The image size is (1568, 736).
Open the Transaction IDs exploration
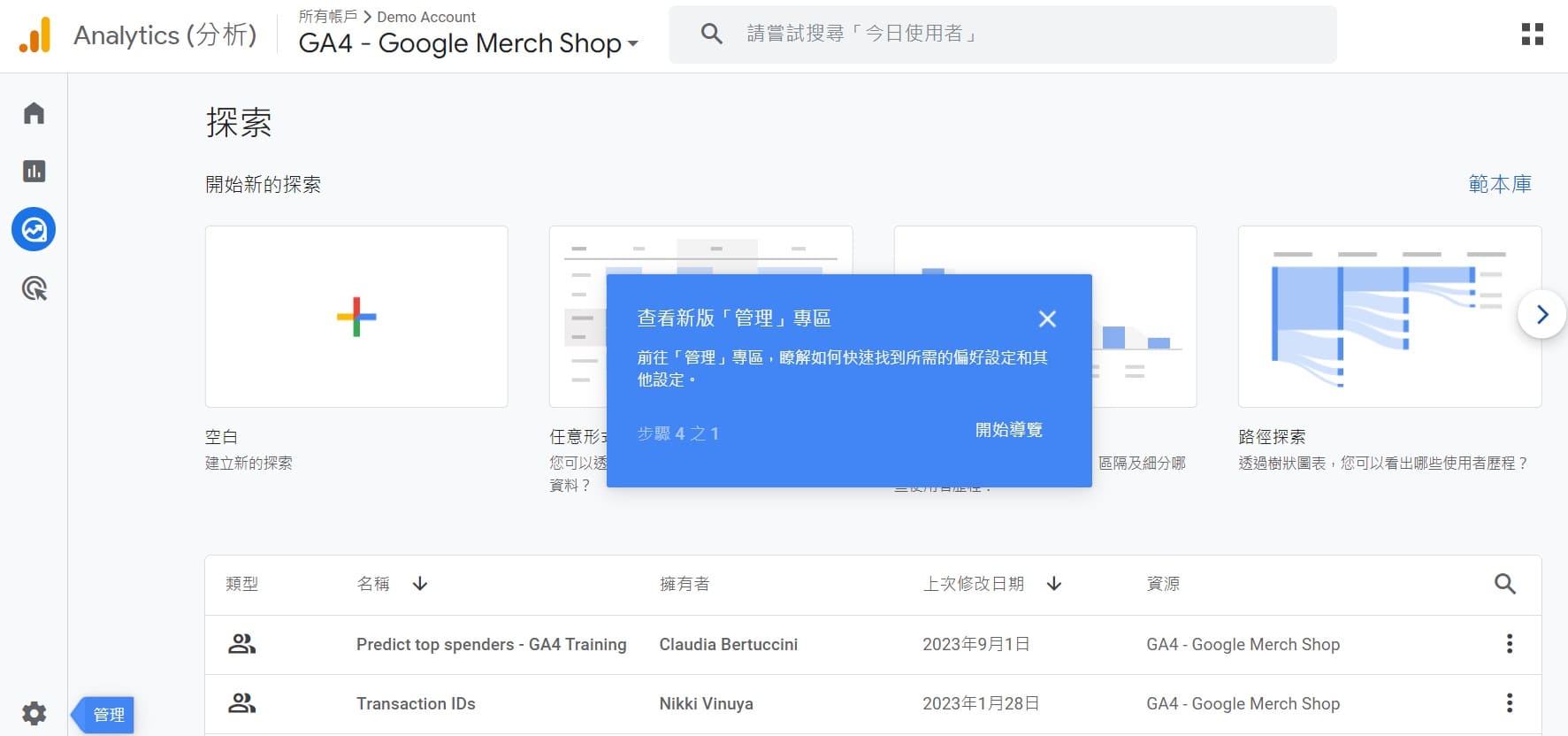pos(416,704)
